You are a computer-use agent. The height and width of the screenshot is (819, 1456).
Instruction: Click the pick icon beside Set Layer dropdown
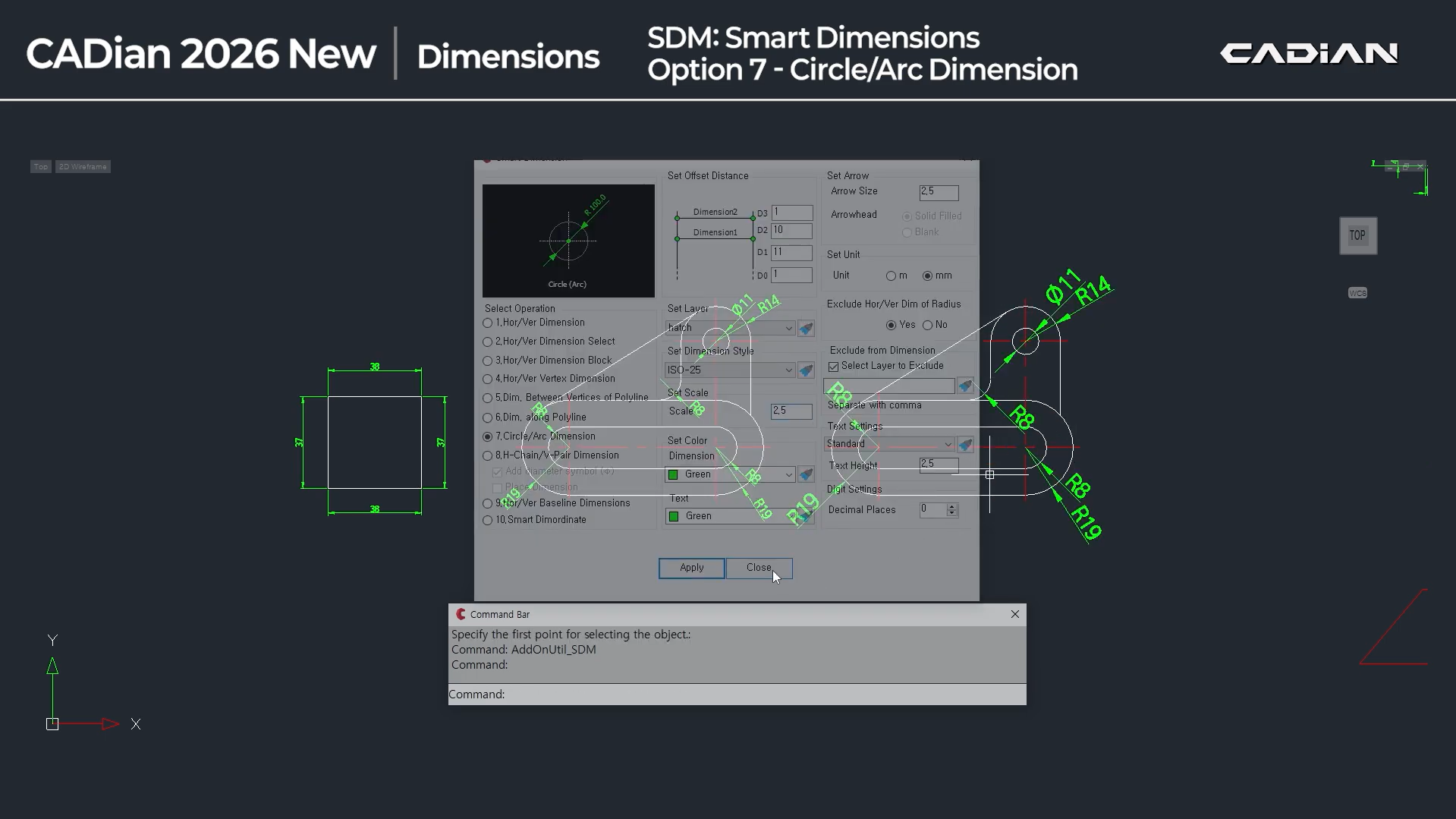(x=806, y=328)
